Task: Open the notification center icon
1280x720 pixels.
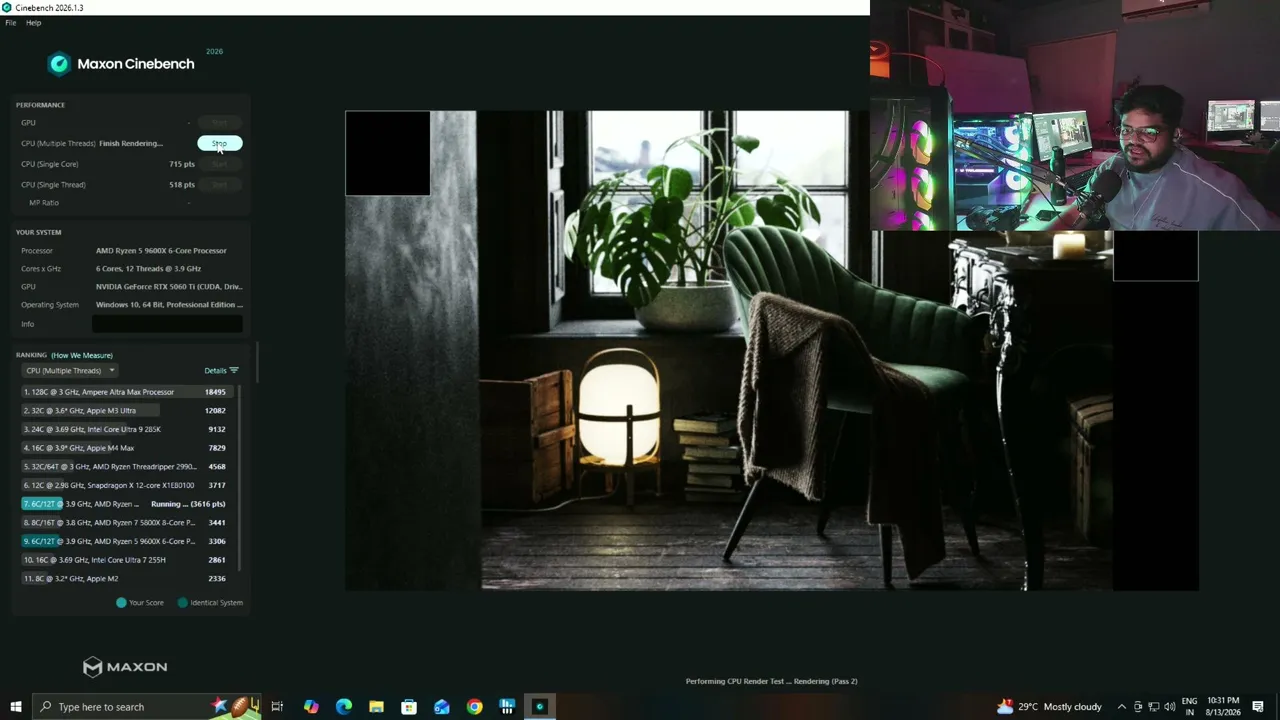Action: tap(1258, 707)
